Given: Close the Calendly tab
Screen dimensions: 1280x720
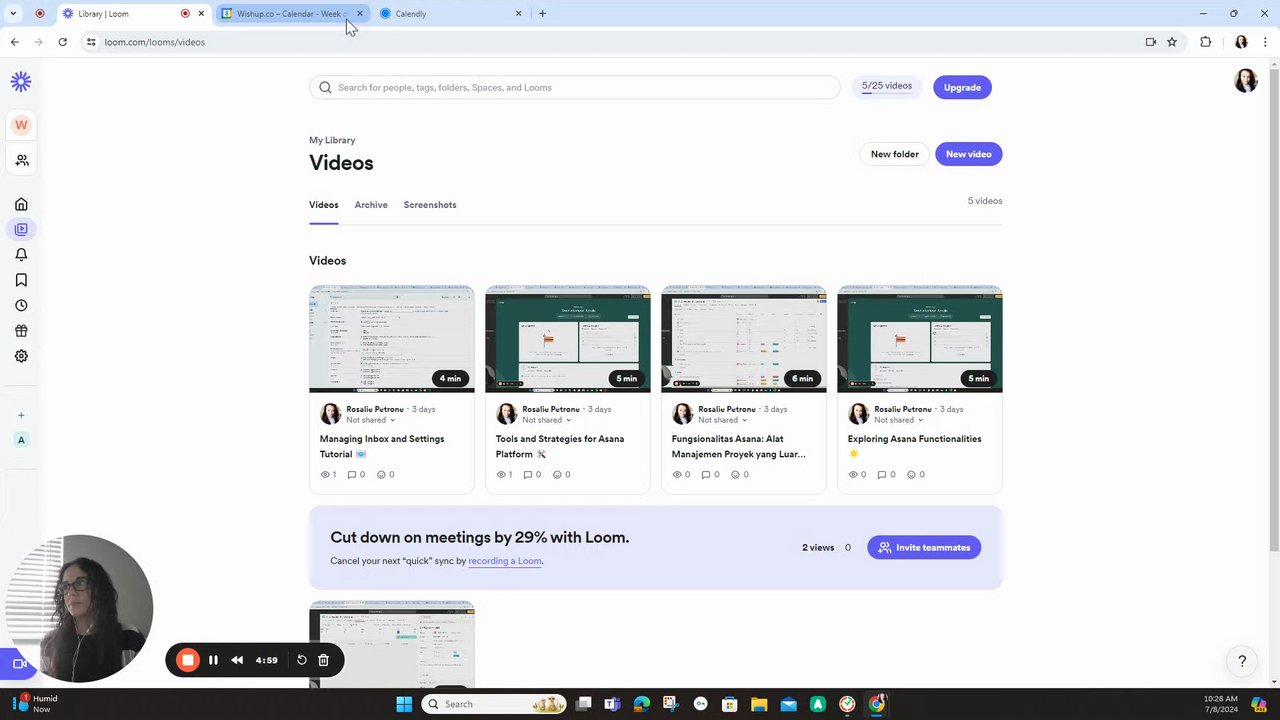Looking at the screenshot, I should [x=518, y=14].
